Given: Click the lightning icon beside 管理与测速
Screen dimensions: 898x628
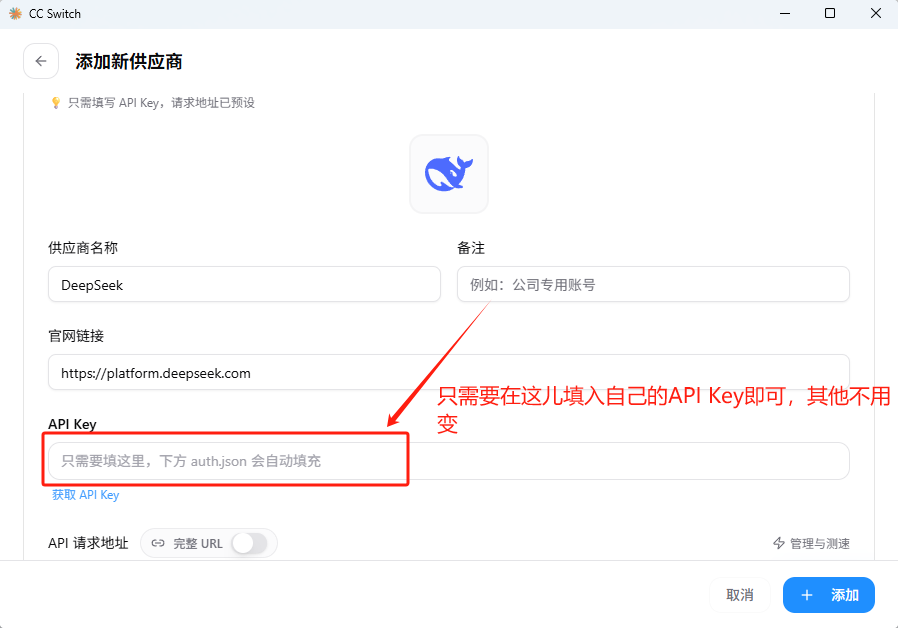Looking at the screenshot, I should click(779, 543).
